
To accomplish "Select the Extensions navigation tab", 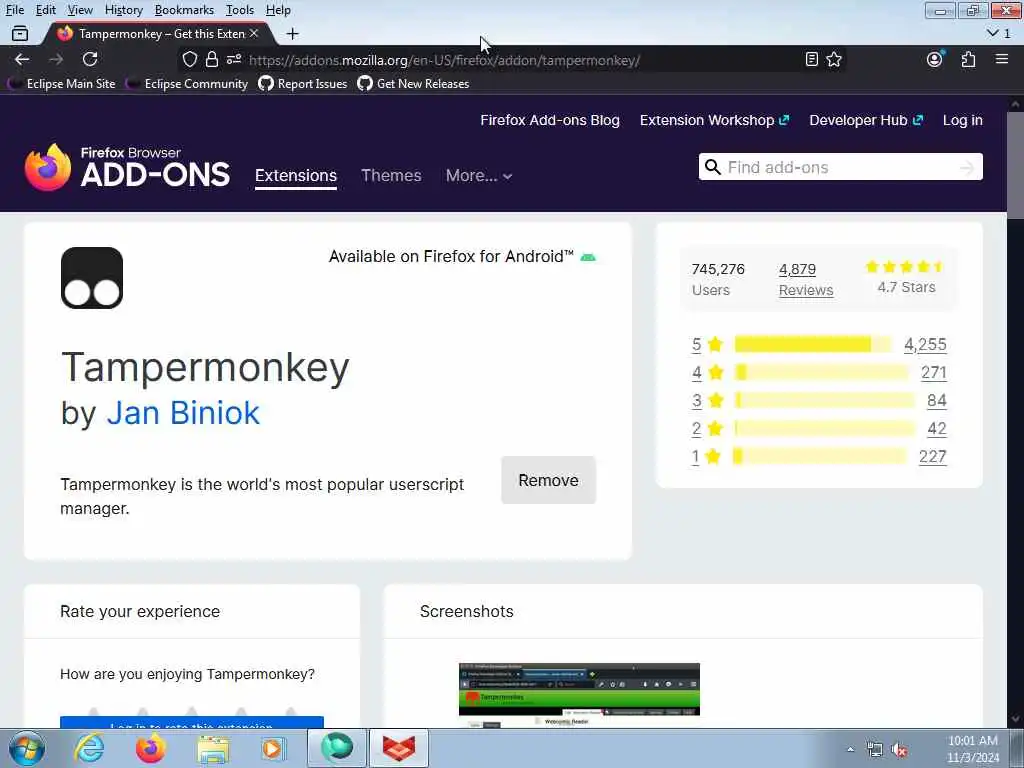I will point(296,176).
